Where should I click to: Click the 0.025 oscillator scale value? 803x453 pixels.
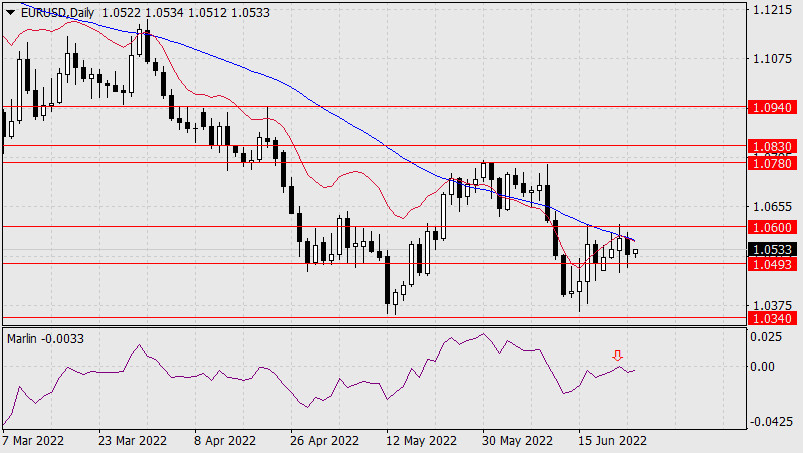coord(766,337)
